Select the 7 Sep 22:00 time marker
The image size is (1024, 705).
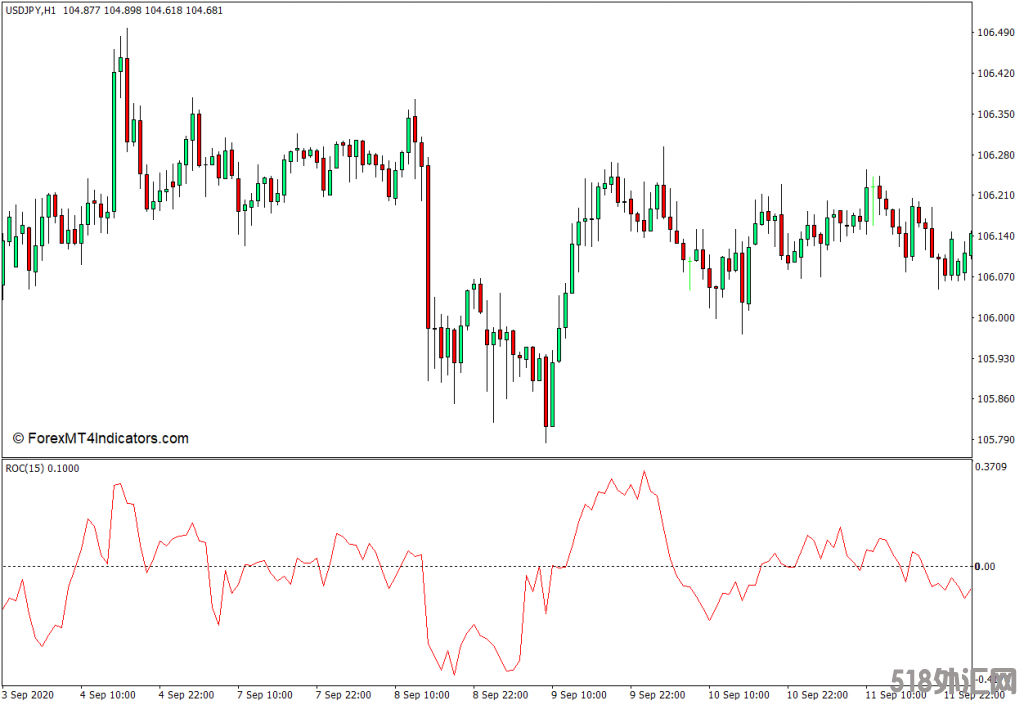click(x=343, y=694)
